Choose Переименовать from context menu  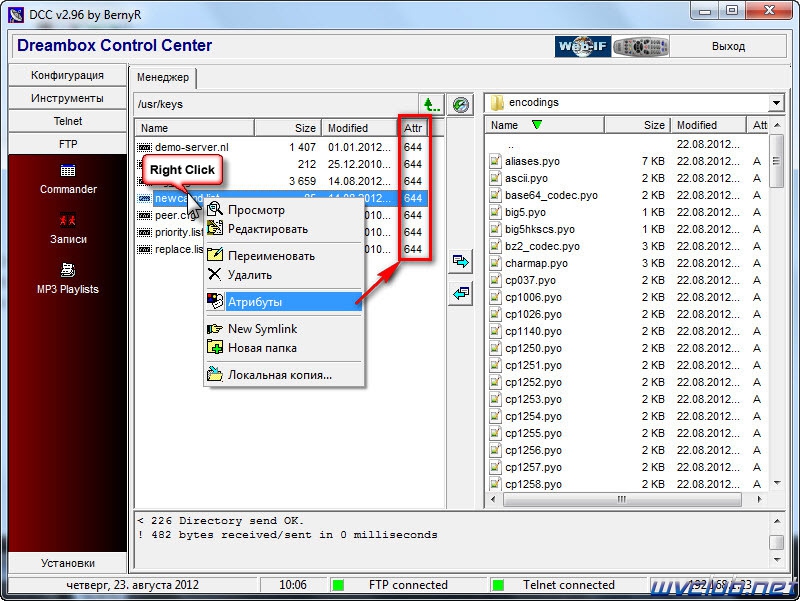[x=284, y=256]
